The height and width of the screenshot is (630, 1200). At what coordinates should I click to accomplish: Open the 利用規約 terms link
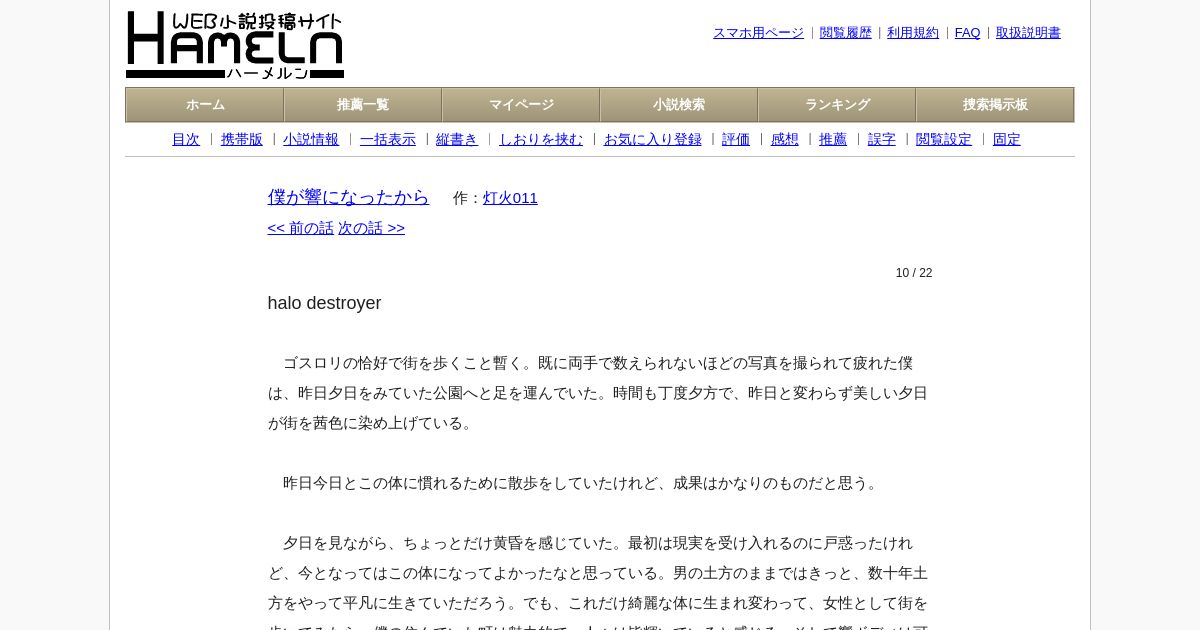coord(913,33)
